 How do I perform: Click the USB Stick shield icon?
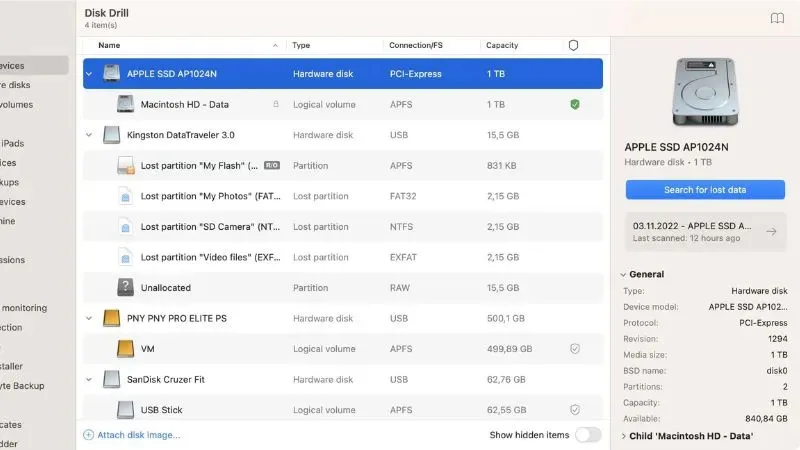point(575,410)
